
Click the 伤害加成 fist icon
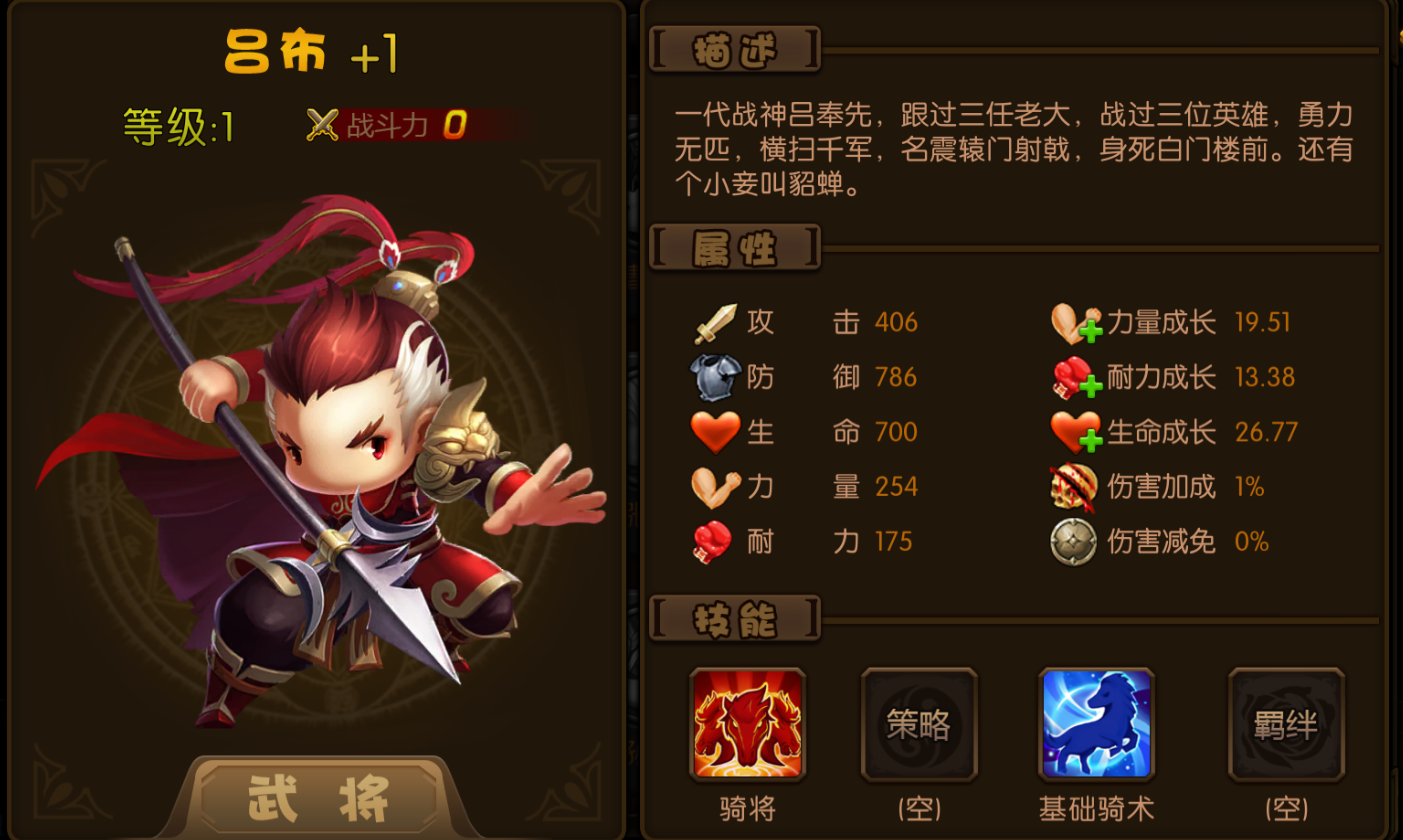pos(1072,487)
